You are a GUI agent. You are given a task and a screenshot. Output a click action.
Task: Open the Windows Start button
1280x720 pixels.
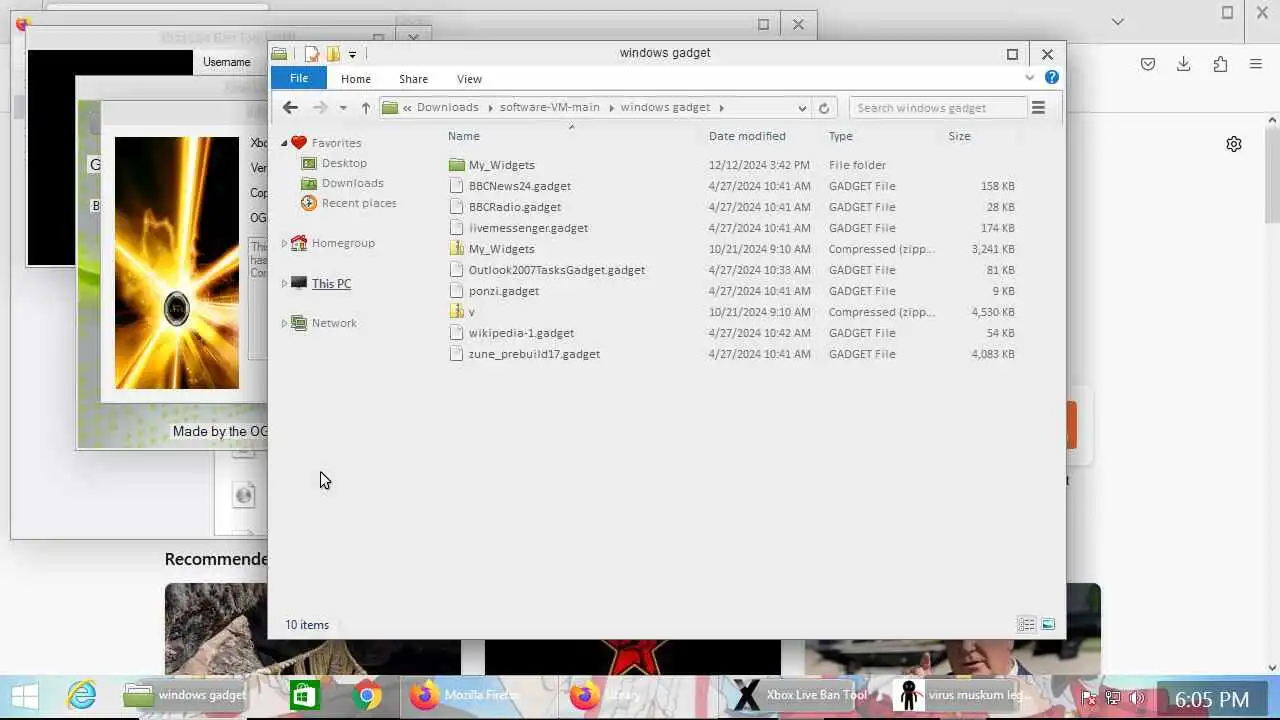(24, 696)
